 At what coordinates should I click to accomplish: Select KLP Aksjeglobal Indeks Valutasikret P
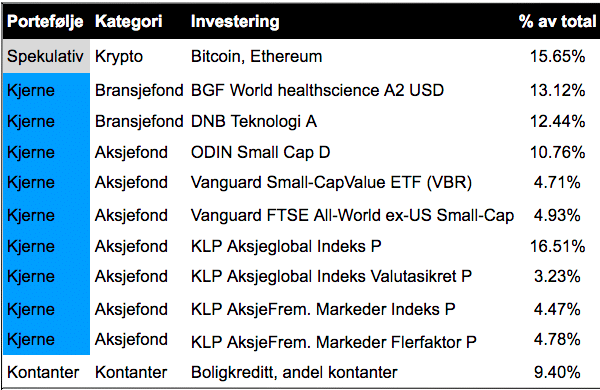331,276
